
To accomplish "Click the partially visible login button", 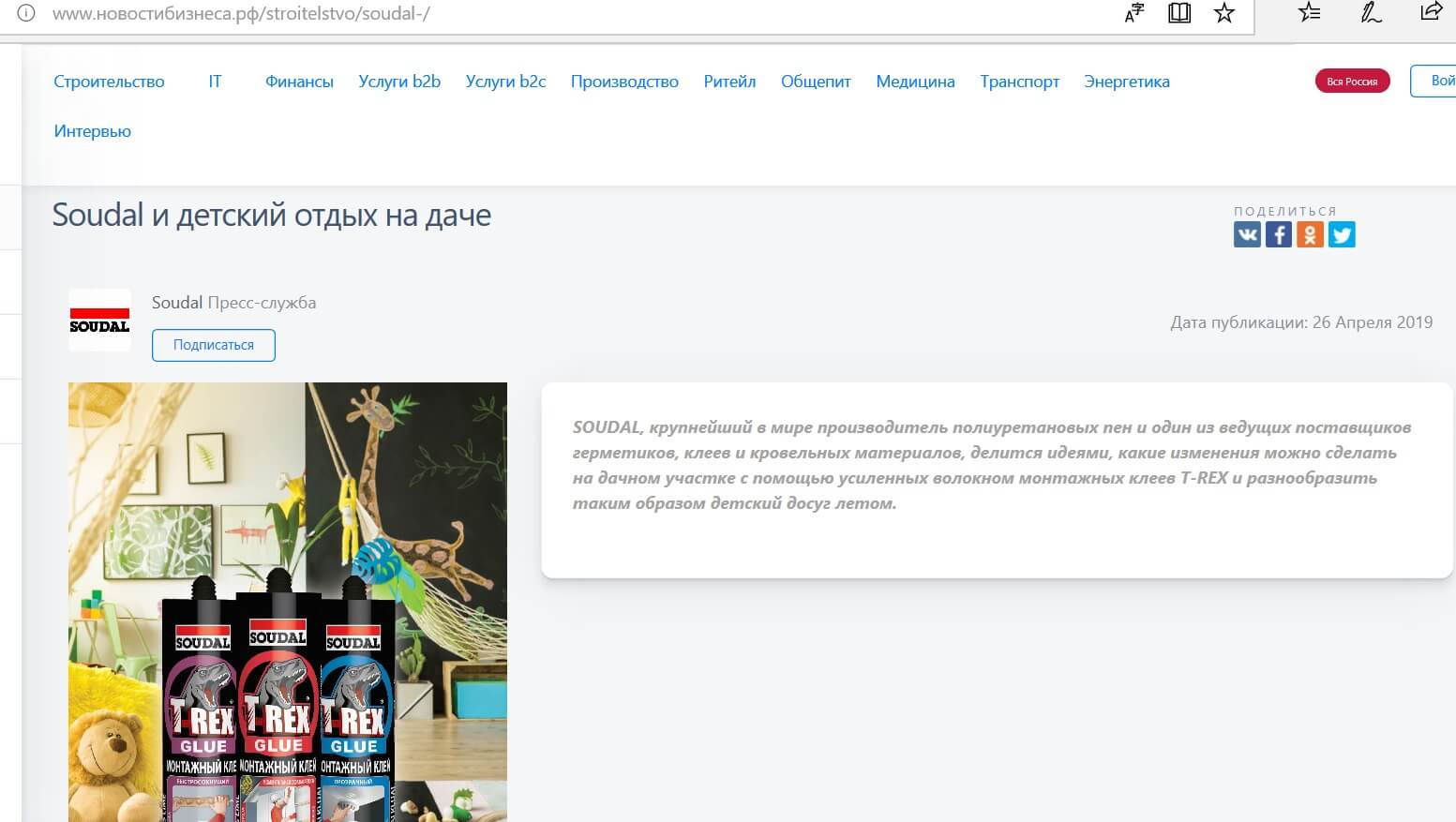I will point(1433,81).
